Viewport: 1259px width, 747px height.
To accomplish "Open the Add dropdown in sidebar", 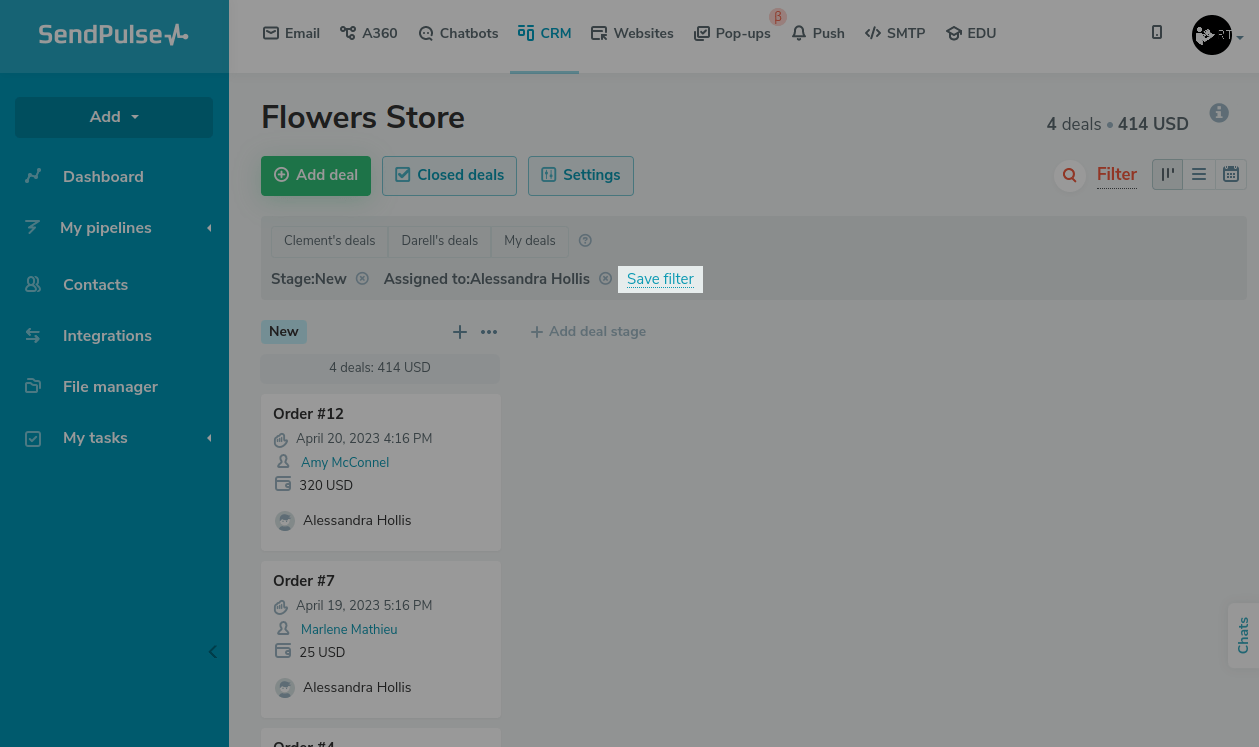I will [114, 117].
